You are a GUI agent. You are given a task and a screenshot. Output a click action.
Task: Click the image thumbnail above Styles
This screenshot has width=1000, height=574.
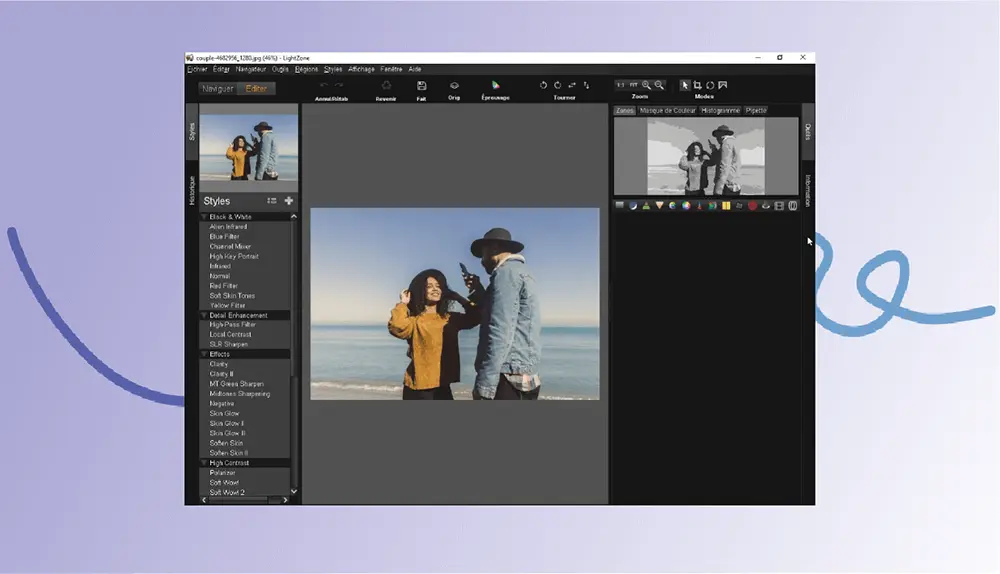point(249,147)
